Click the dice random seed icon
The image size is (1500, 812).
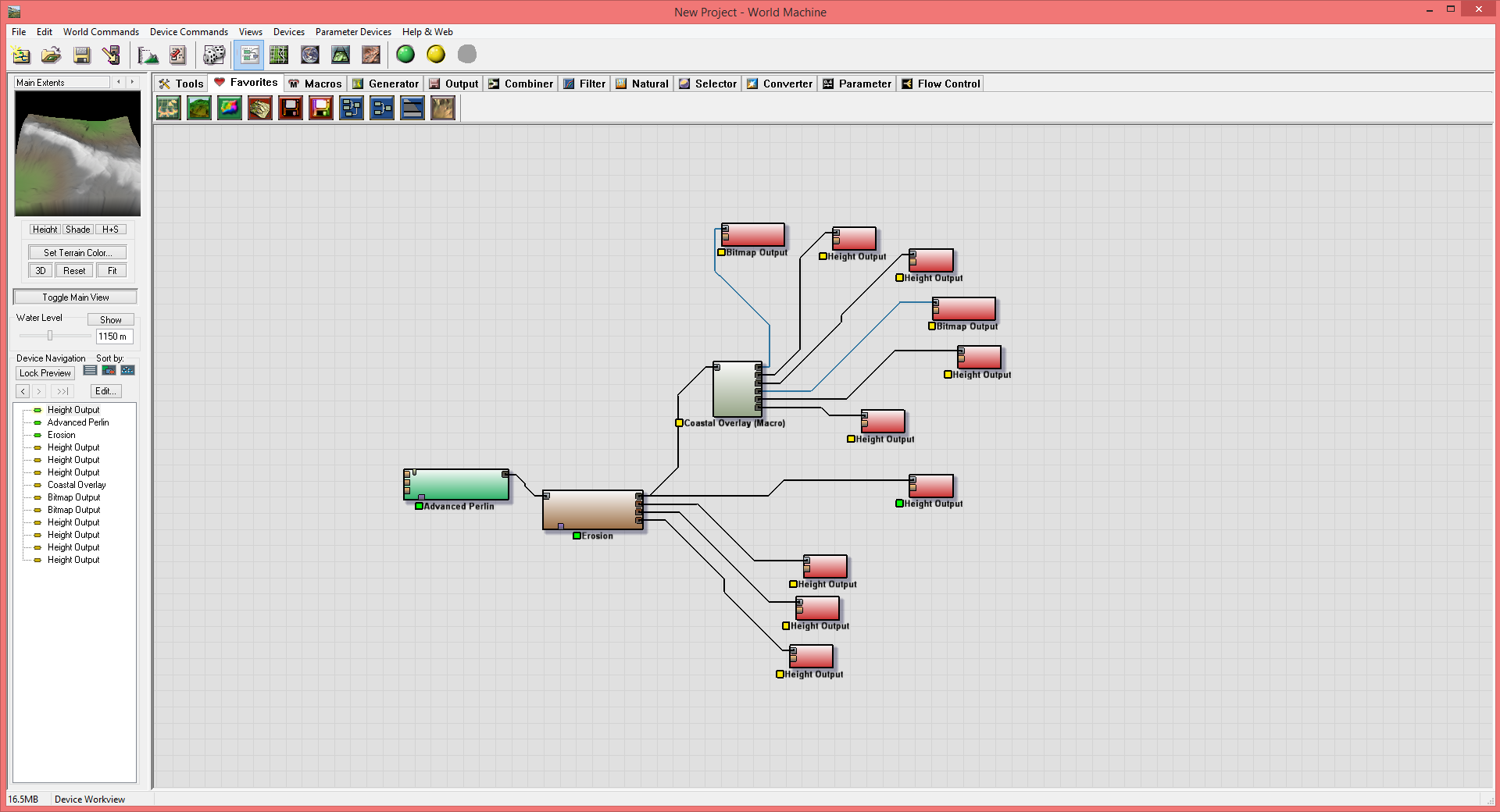[x=213, y=55]
